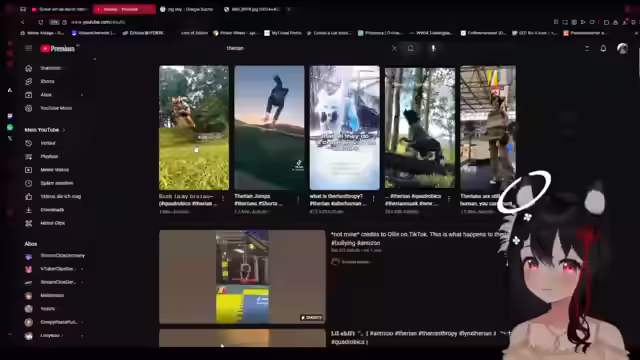Click the X (Twitter) icon in the browser sidebar
640x360 pixels.
(10, 138)
